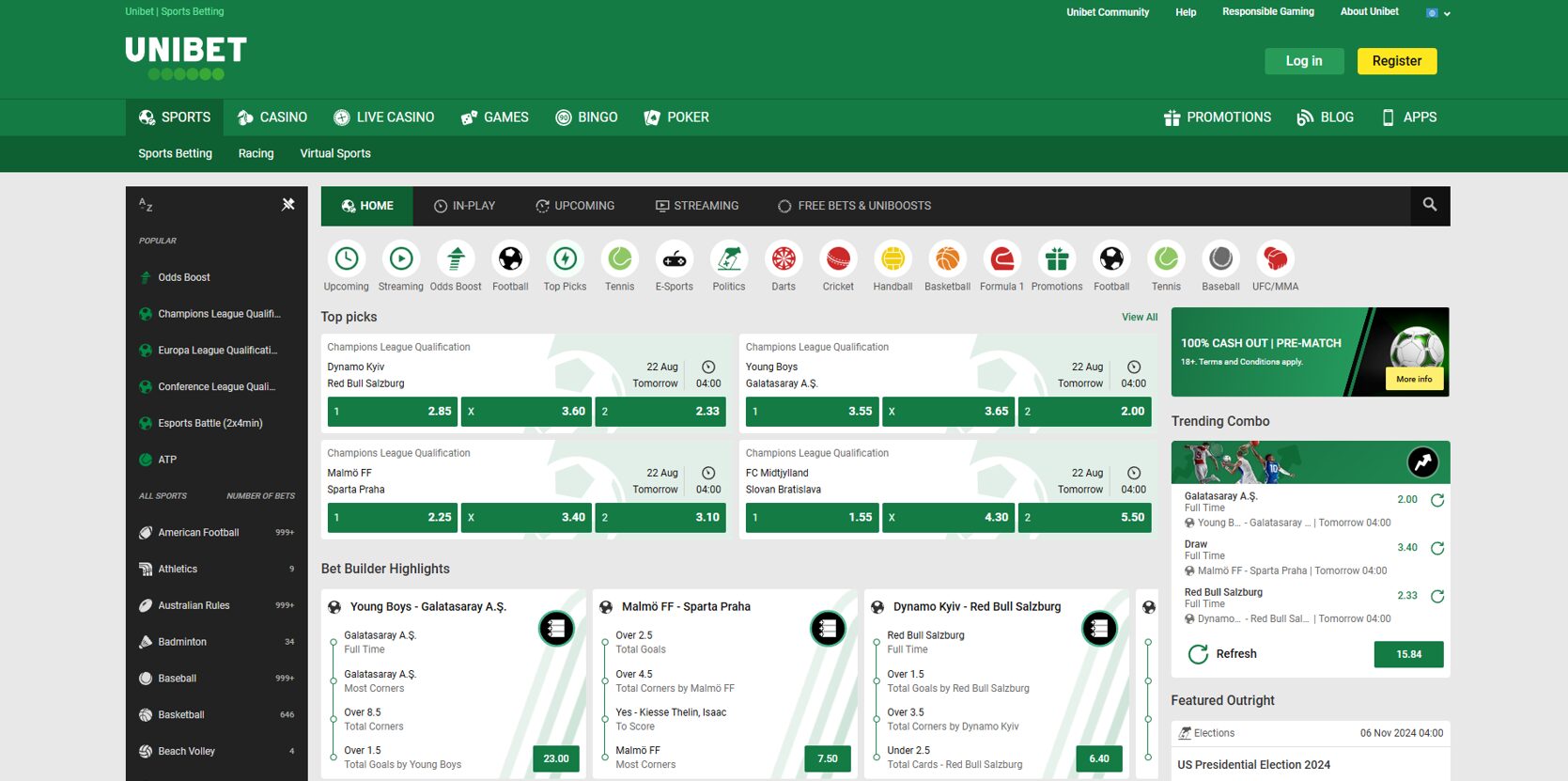1568x781 pixels.
Task: Open bet builder icon for Dynamo Kyiv - Red Bull Salzburg
Action: click(1099, 629)
